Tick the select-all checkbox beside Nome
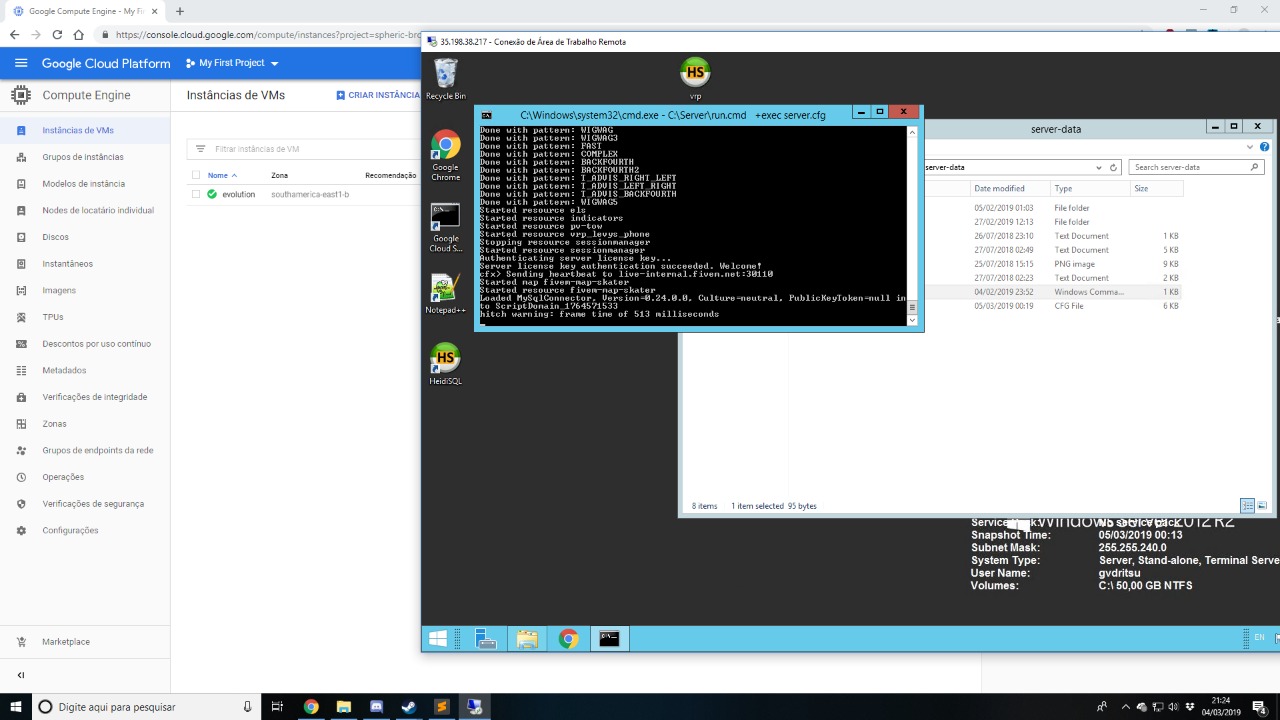1280x720 pixels. 196,175
